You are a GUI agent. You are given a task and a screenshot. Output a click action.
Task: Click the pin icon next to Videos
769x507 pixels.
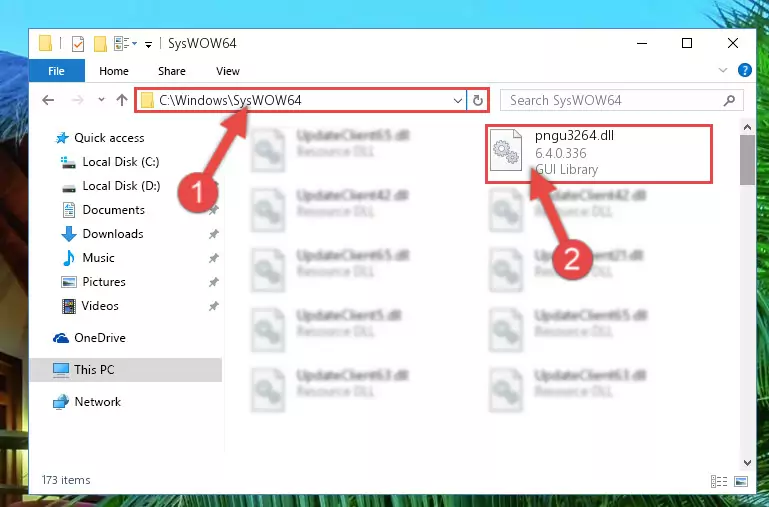213,306
